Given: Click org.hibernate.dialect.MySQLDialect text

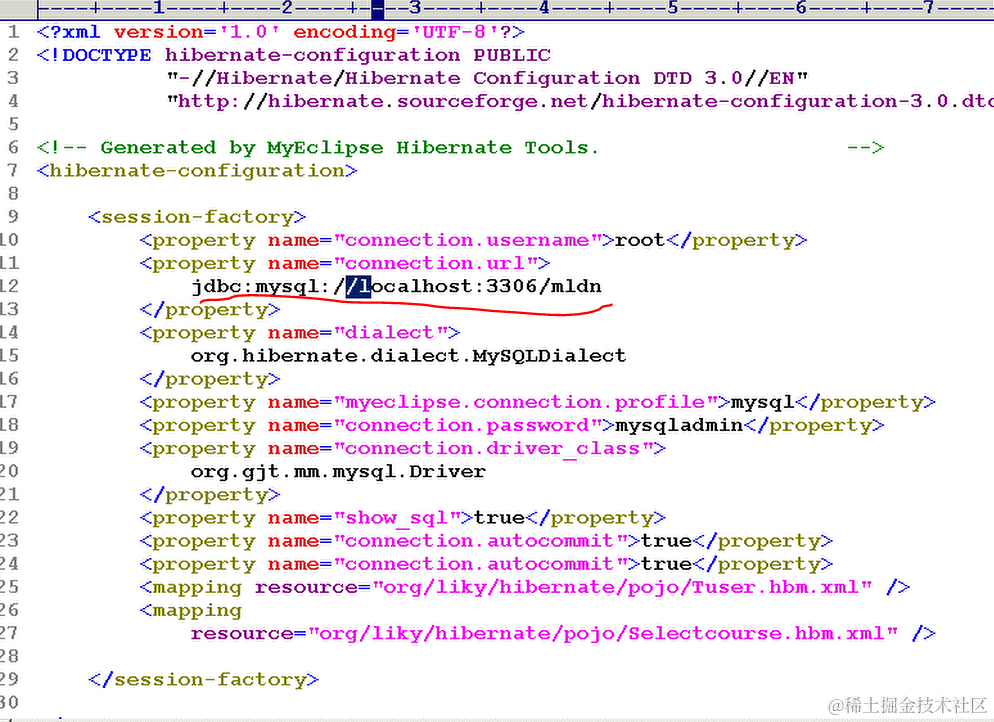Looking at the screenshot, I should 408,356.
